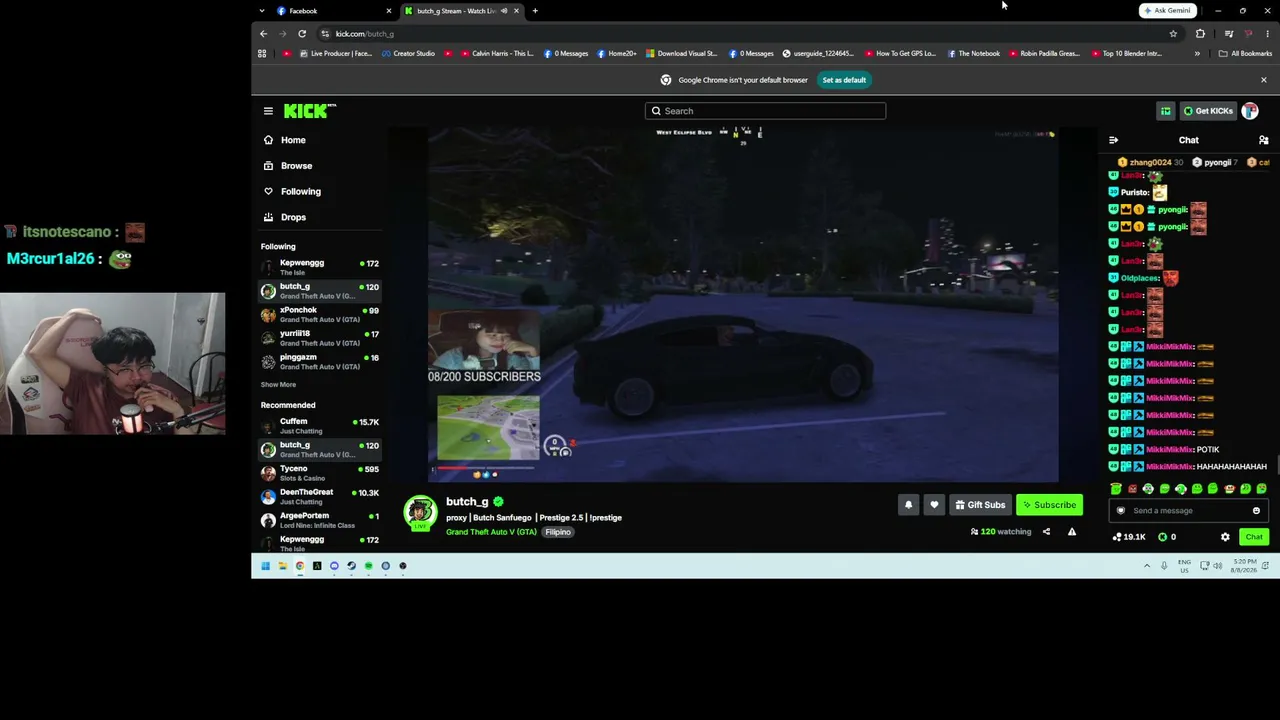Open the Chrome apps grid icon in bookmarks bar
This screenshot has height=720, width=1280.
262,54
